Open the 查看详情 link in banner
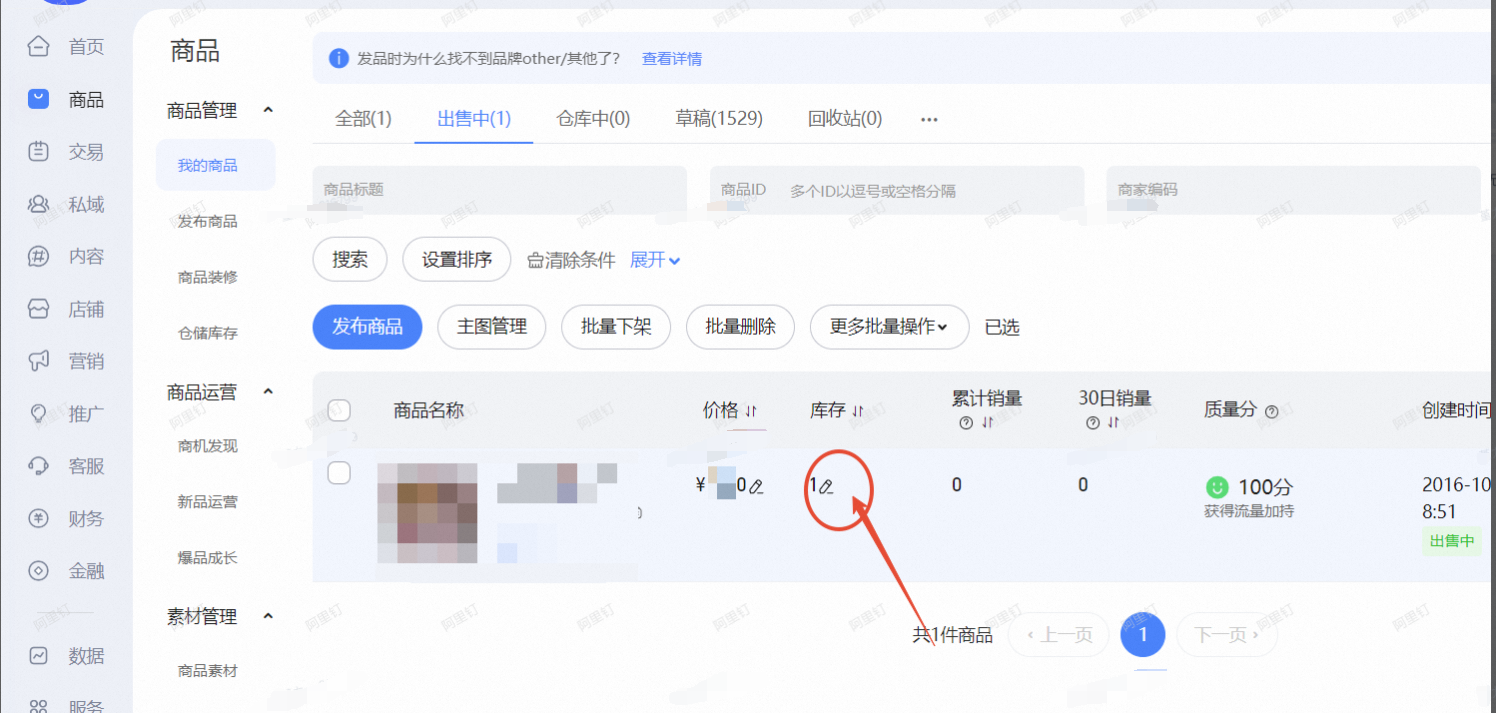 [x=672, y=58]
